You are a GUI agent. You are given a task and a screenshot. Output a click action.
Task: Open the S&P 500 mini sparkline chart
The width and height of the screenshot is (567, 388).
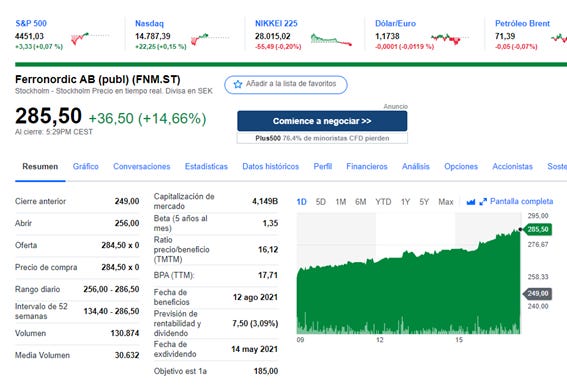[x=90, y=38]
